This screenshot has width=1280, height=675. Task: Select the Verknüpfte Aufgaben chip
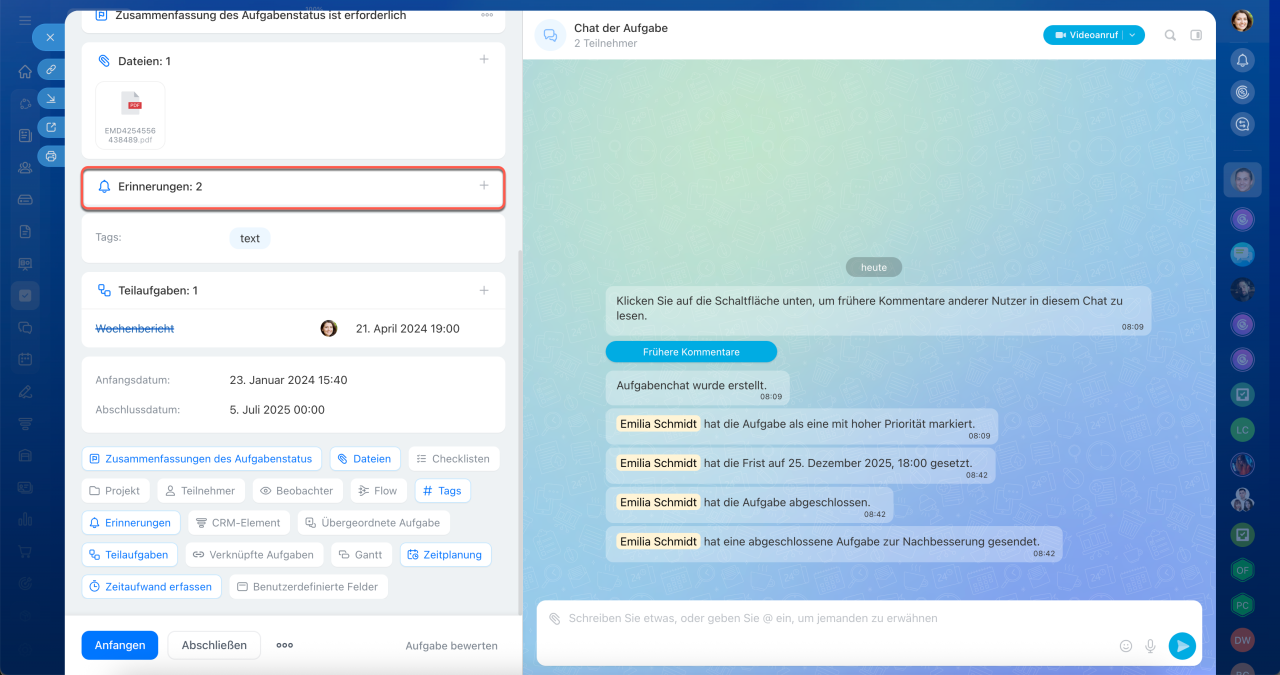point(254,555)
